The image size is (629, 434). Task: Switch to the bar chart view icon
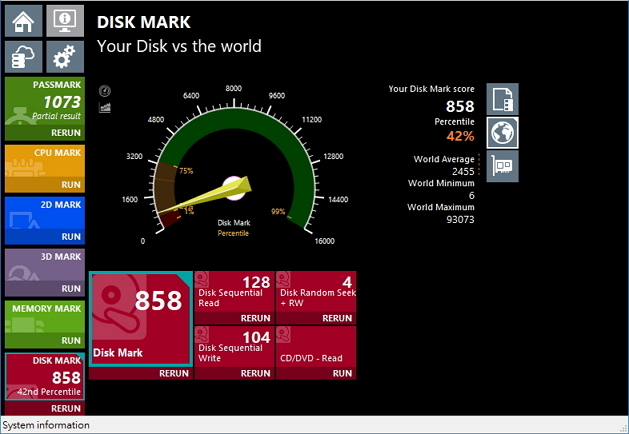click(x=105, y=106)
